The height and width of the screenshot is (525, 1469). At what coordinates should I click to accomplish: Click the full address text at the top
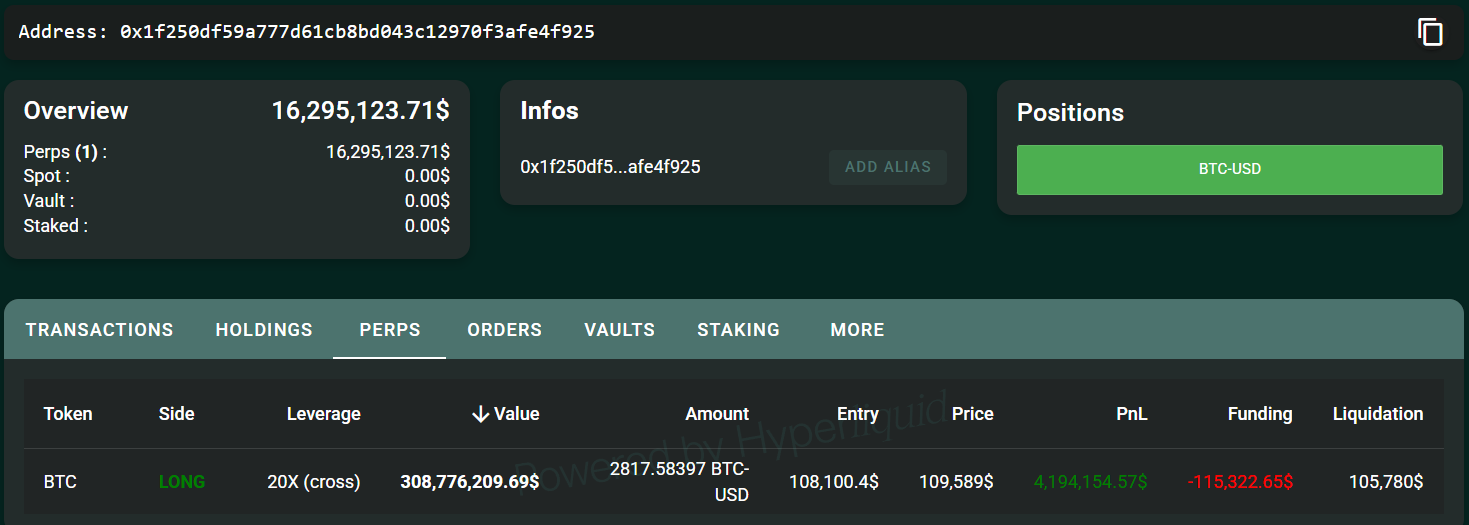coord(357,32)
